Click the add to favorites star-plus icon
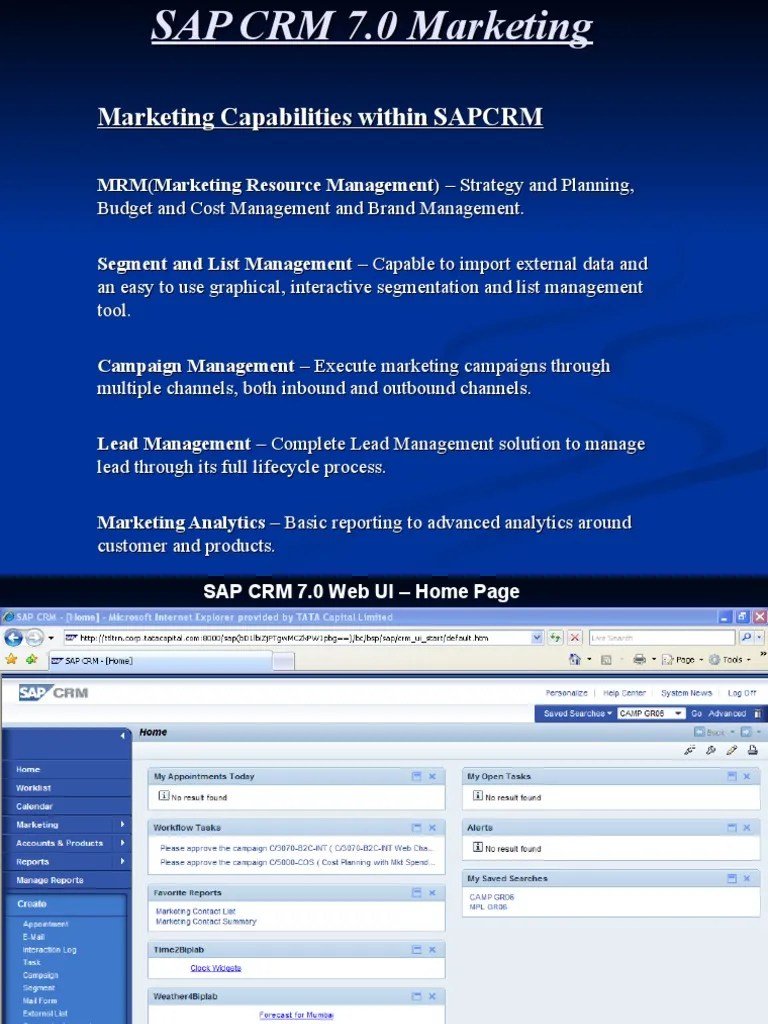The height and width of the screenshot is (1024, 768). (31, 660)
